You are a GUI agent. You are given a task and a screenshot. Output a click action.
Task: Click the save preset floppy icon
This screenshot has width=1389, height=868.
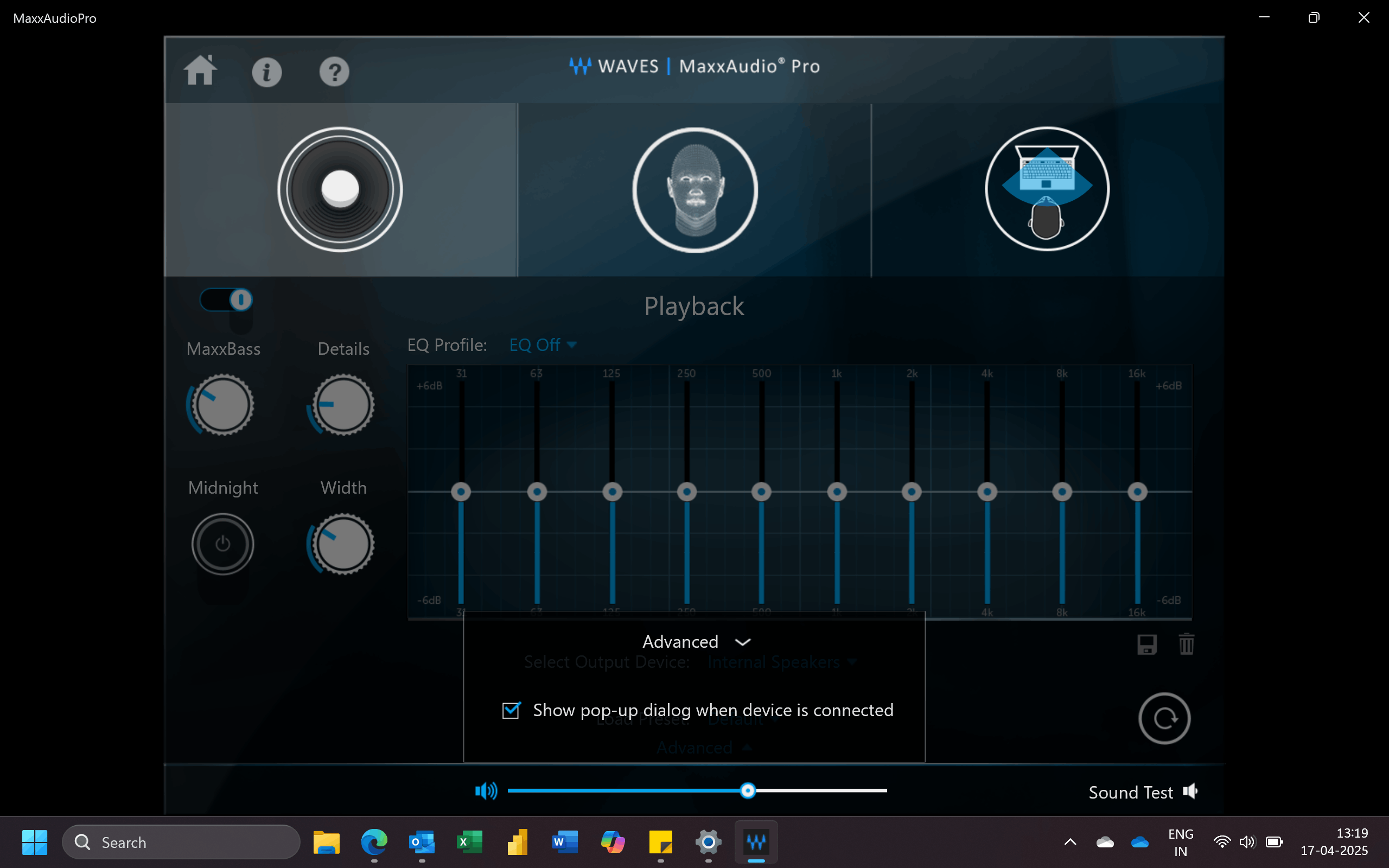click(1147, 644)
